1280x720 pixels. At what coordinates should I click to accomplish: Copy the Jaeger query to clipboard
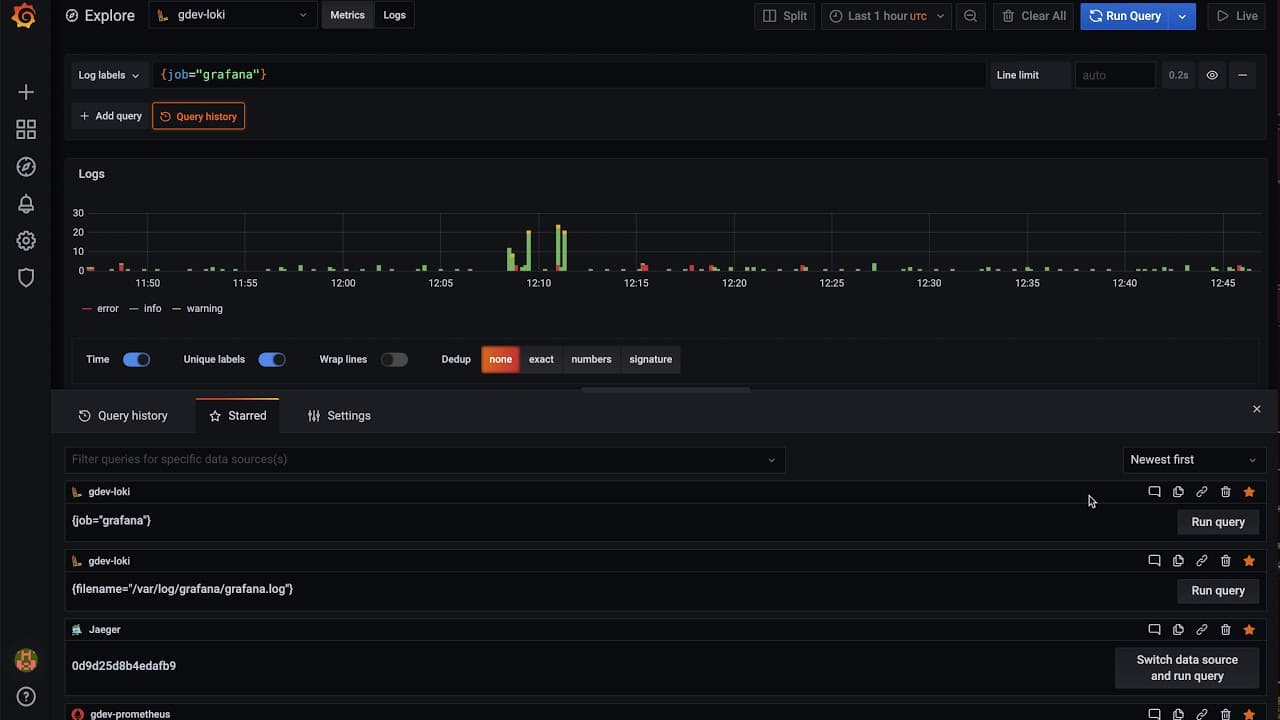pos(1178,630)
